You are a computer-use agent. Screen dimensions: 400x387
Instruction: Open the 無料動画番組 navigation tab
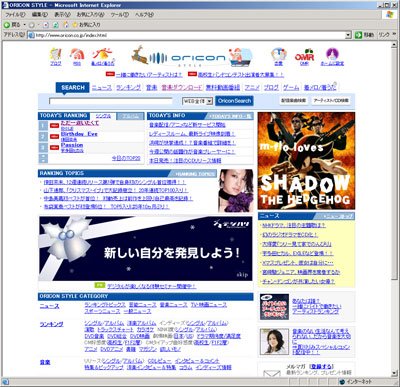(x=223, y=88)
